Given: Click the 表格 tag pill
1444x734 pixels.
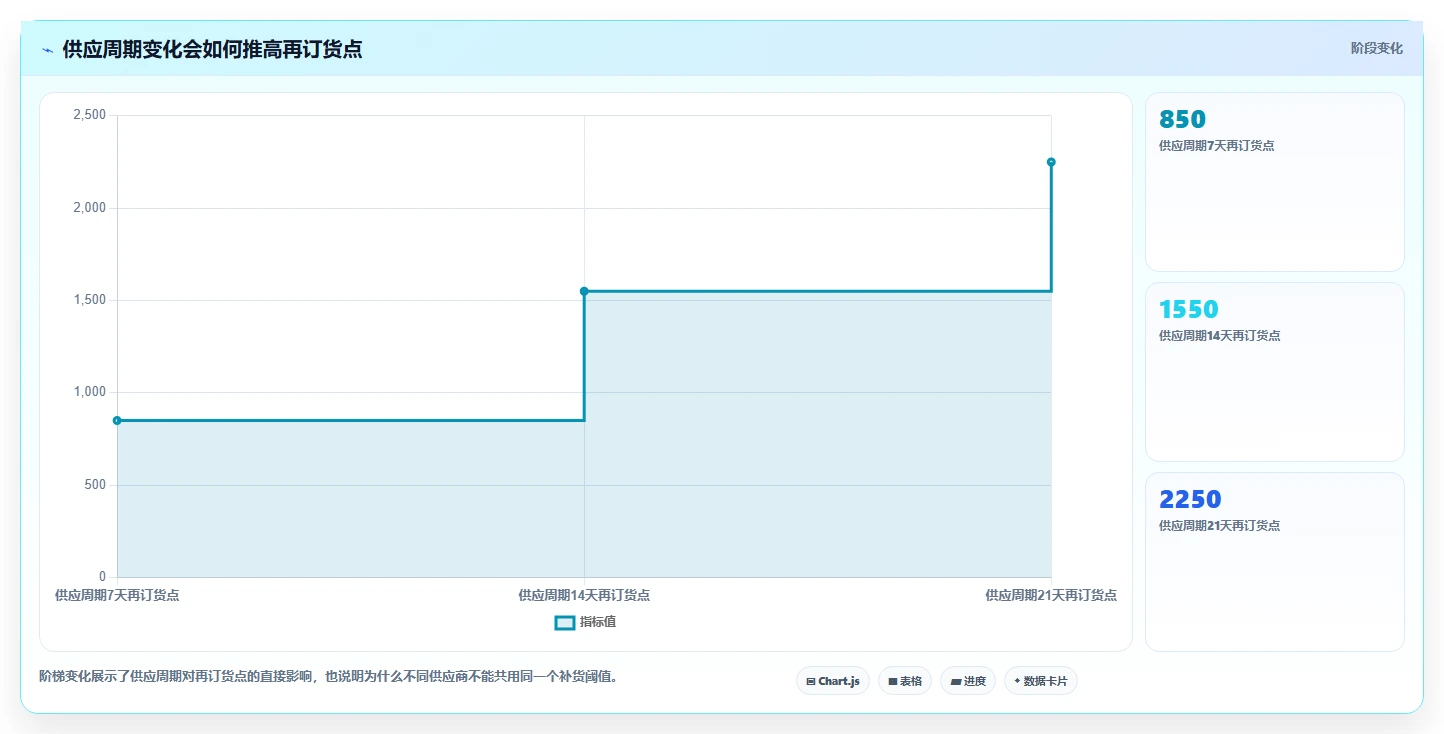Looking at the screenshot, I should tap(905, 681).
